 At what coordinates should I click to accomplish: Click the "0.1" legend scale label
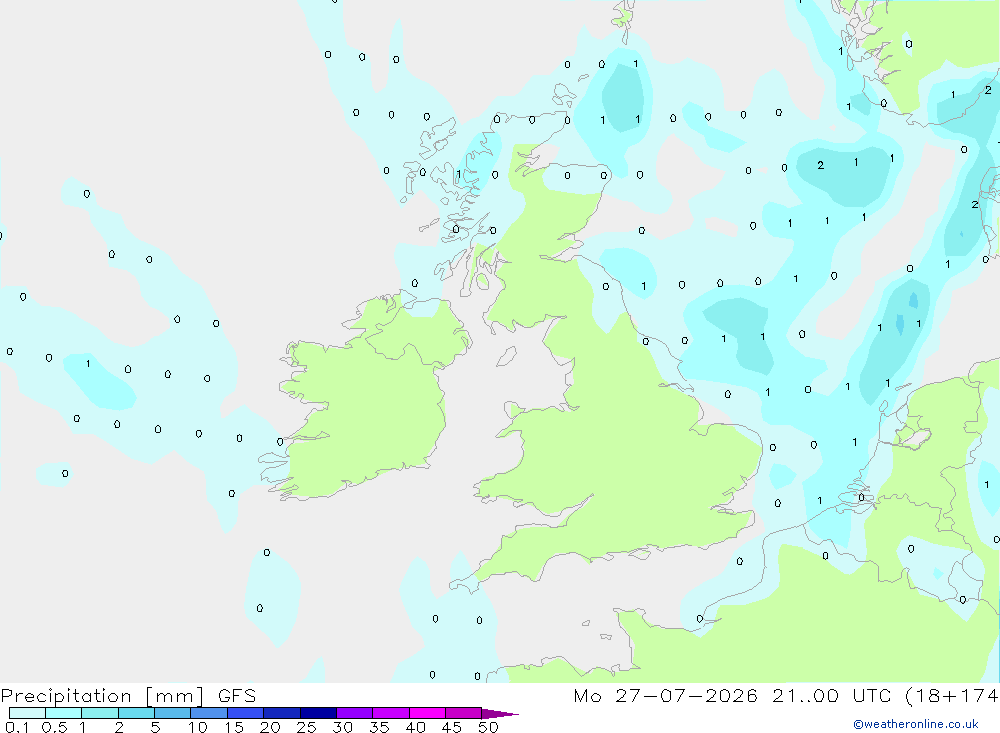17,727
